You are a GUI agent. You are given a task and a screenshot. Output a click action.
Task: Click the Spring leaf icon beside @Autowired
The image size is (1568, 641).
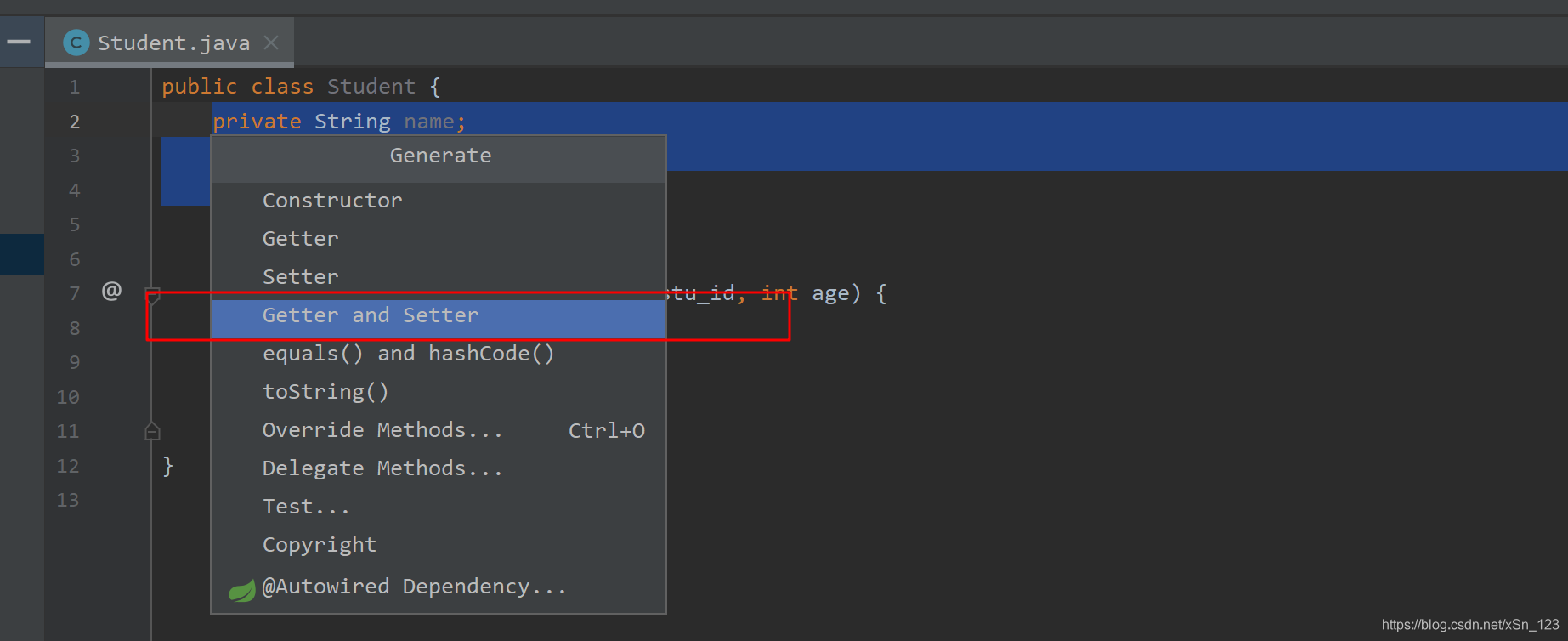pos(242,591)
